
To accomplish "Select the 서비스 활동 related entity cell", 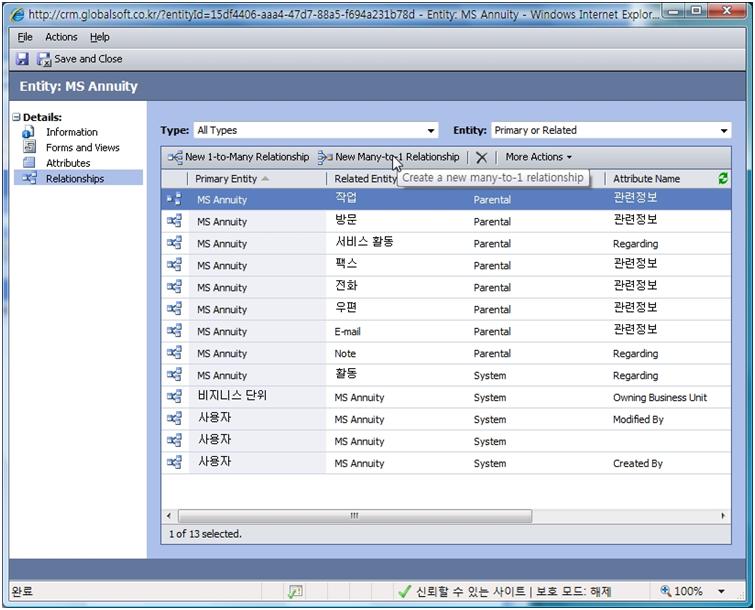I will click(364, 242).
